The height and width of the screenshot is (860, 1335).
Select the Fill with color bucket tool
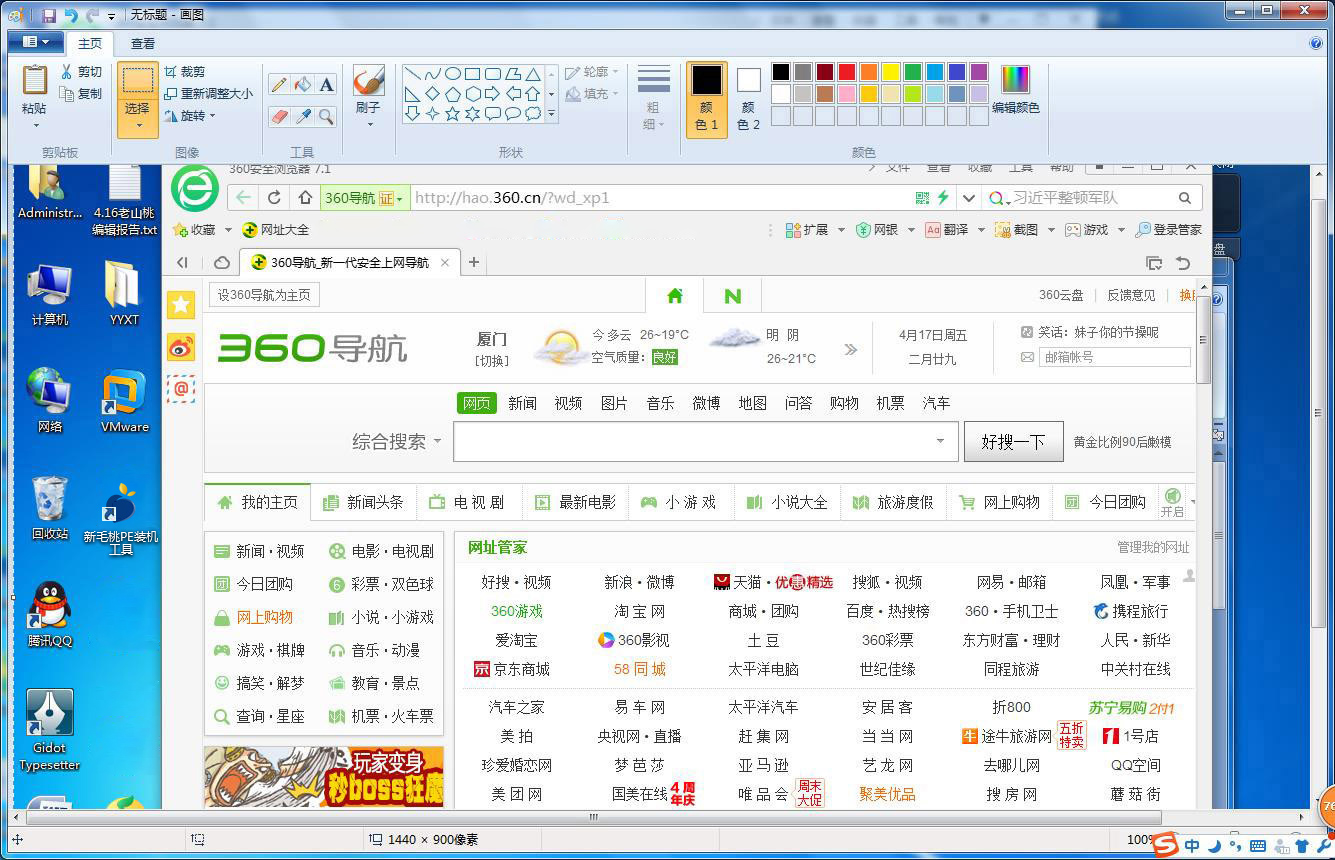[303, 85]
